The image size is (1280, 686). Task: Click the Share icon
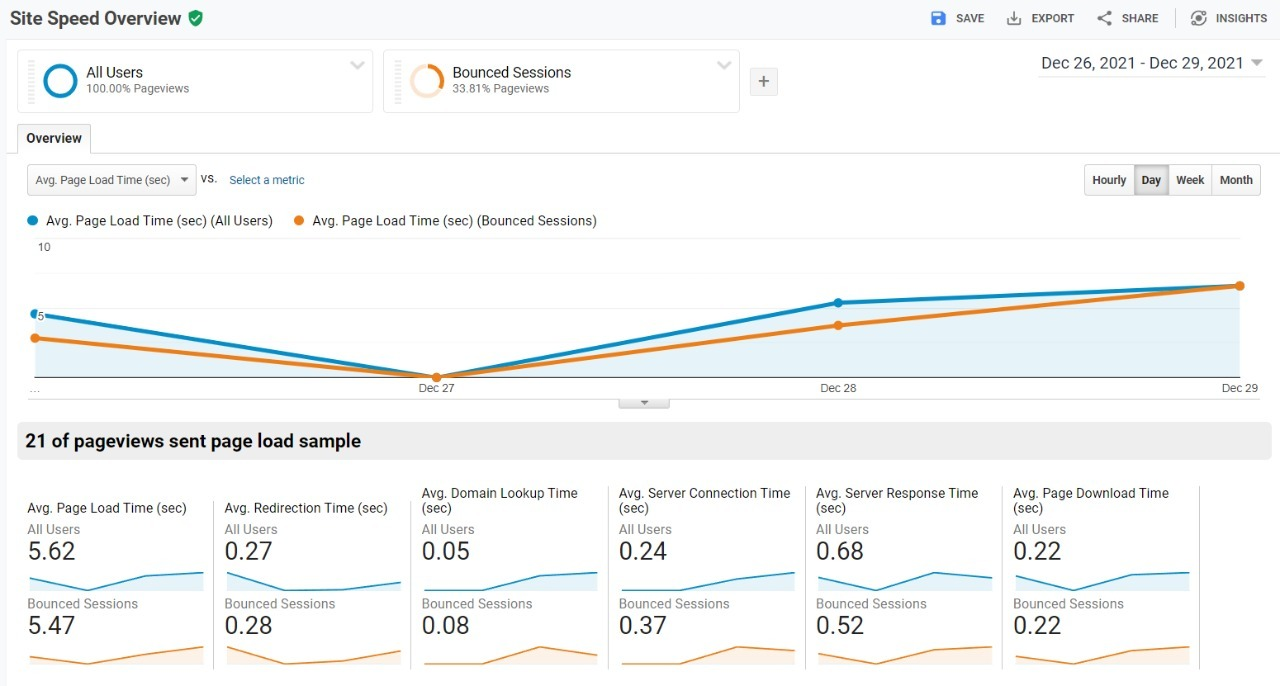coord(1104,18)
